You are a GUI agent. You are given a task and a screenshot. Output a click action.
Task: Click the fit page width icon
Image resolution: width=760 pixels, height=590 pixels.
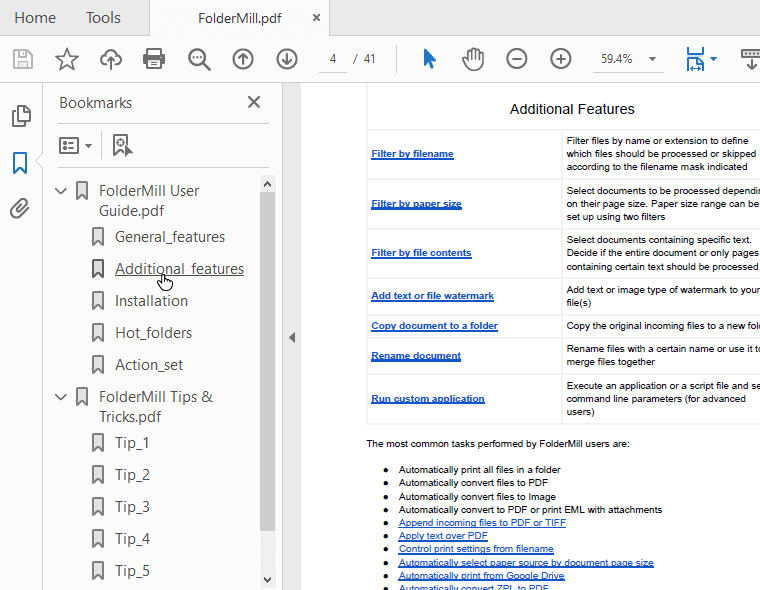click(x=696, y=59)
